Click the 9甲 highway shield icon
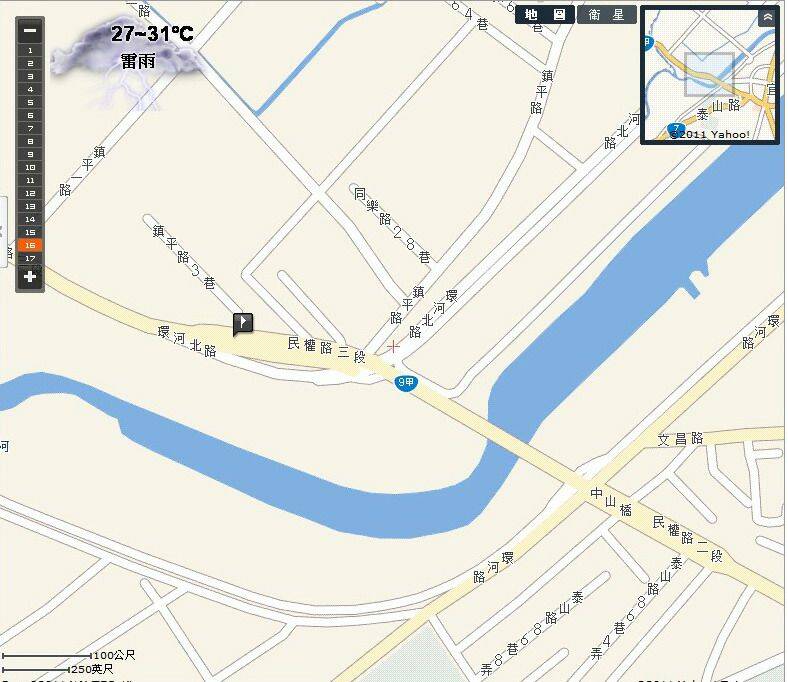The height and width of the screenshot is (682, 788). coord(405,383)
